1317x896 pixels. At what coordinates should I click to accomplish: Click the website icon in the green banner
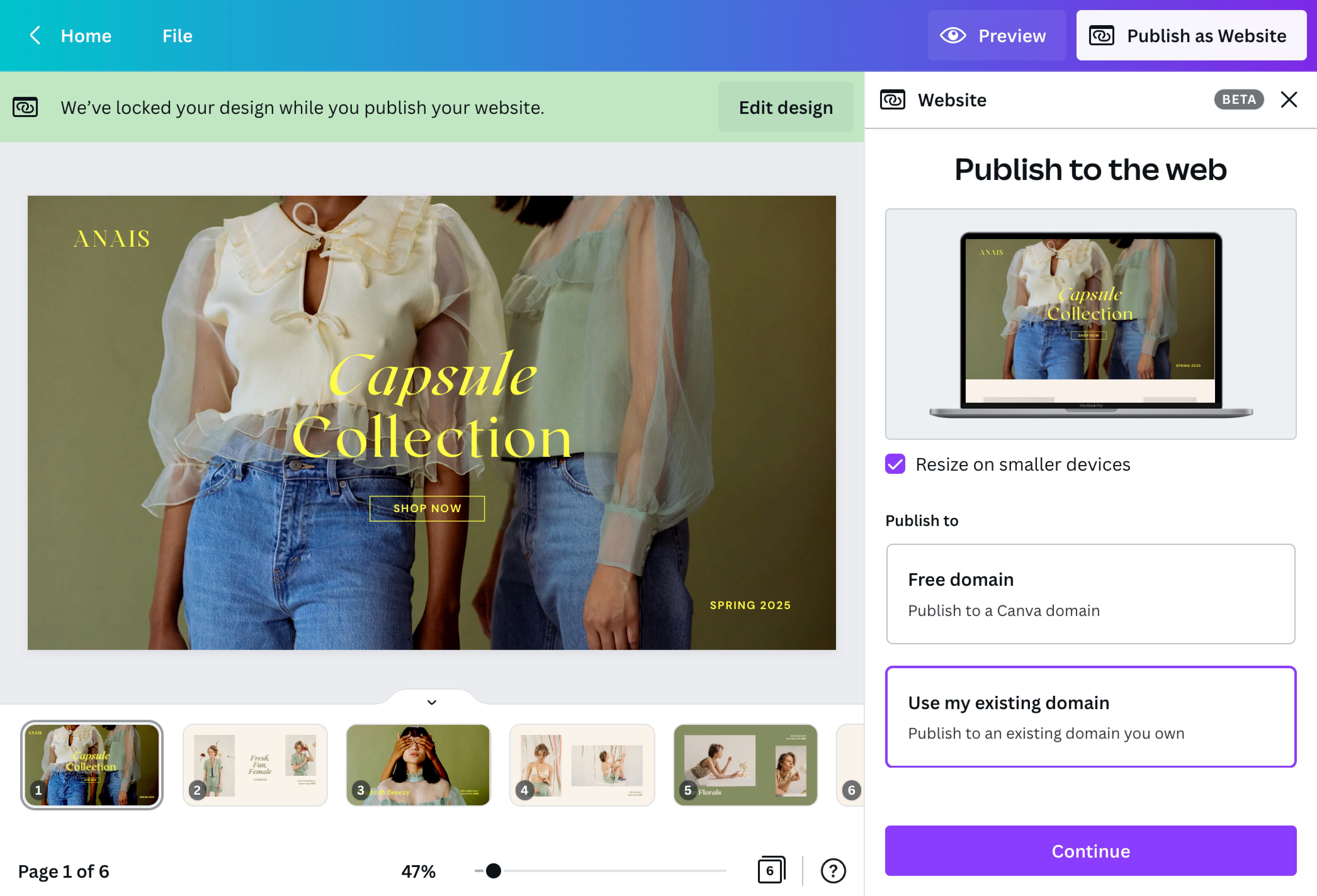pos(25,106)
